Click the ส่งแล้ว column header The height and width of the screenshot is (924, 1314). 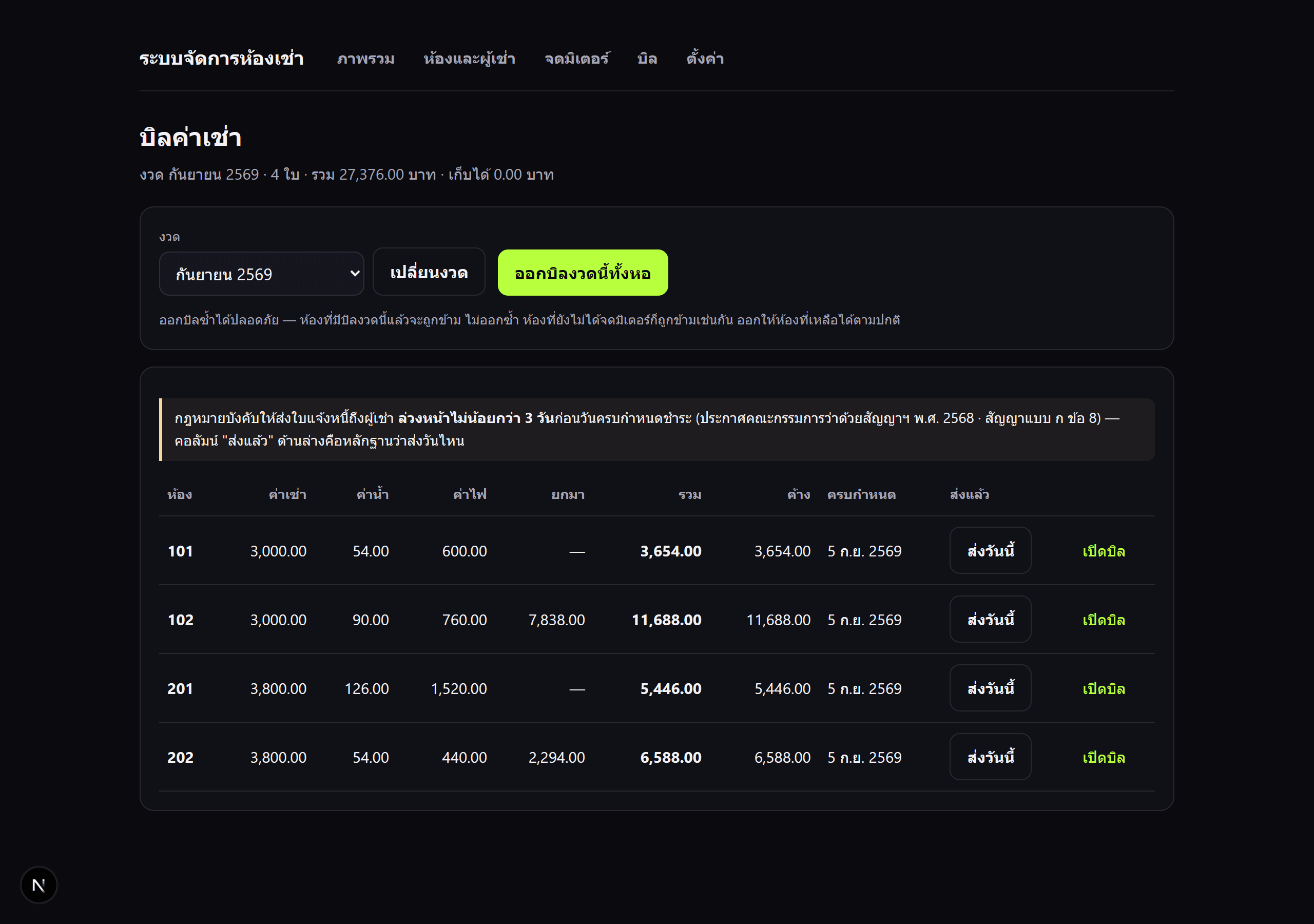pos(970,494)
